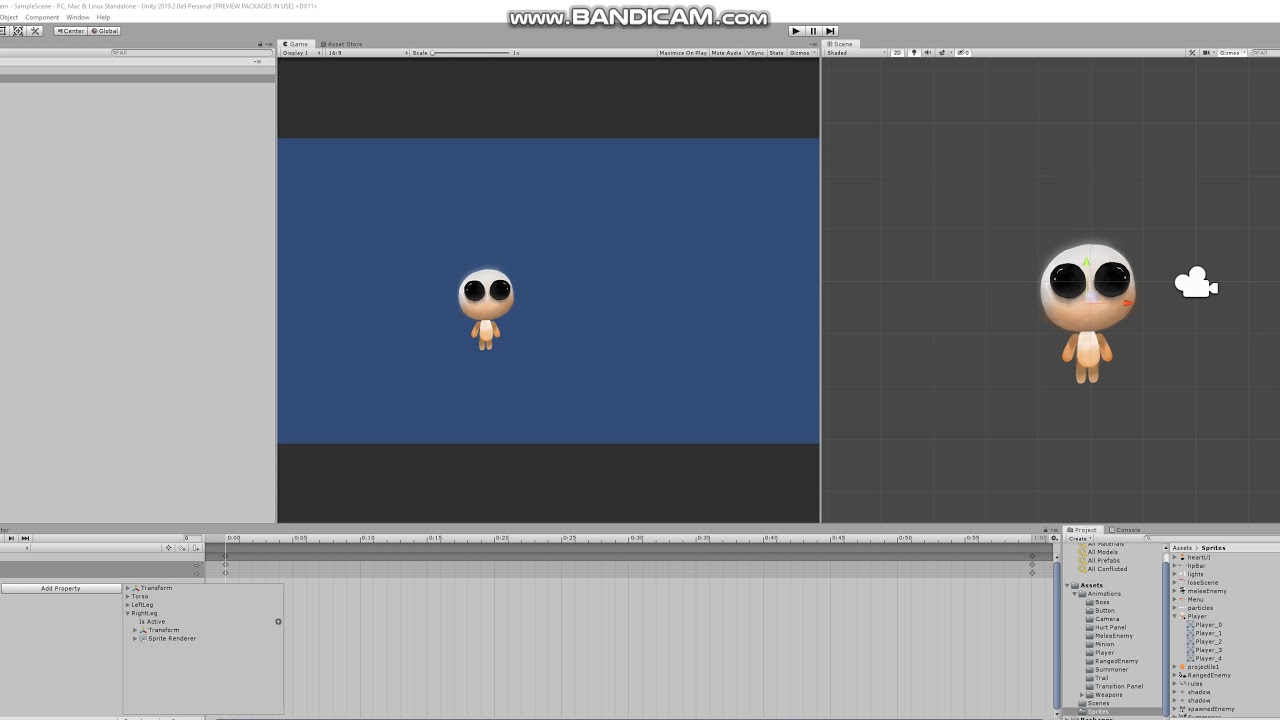
Task: Select the Project tab
Action: click(1082, 530)
